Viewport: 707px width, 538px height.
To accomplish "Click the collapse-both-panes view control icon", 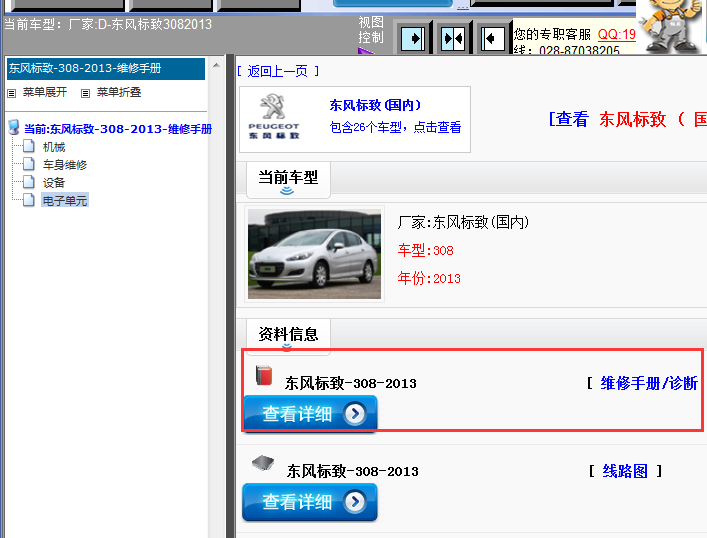I will tap(453, 38).
